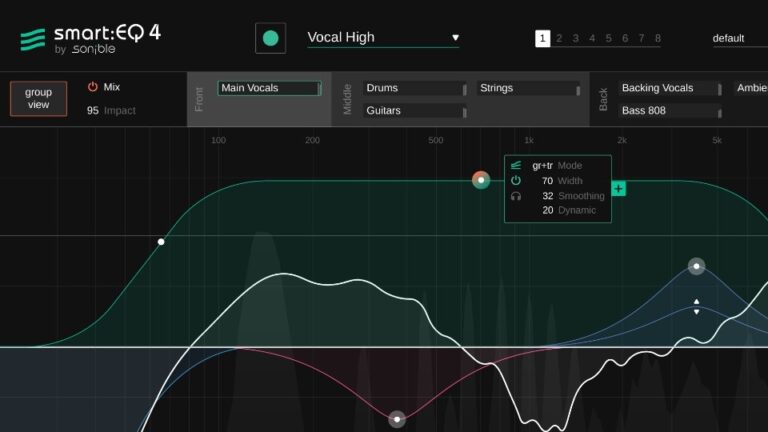Adjust the 32 Smoothing value
Viewport: 768px width, 432px height.
[x=547, y=196]
